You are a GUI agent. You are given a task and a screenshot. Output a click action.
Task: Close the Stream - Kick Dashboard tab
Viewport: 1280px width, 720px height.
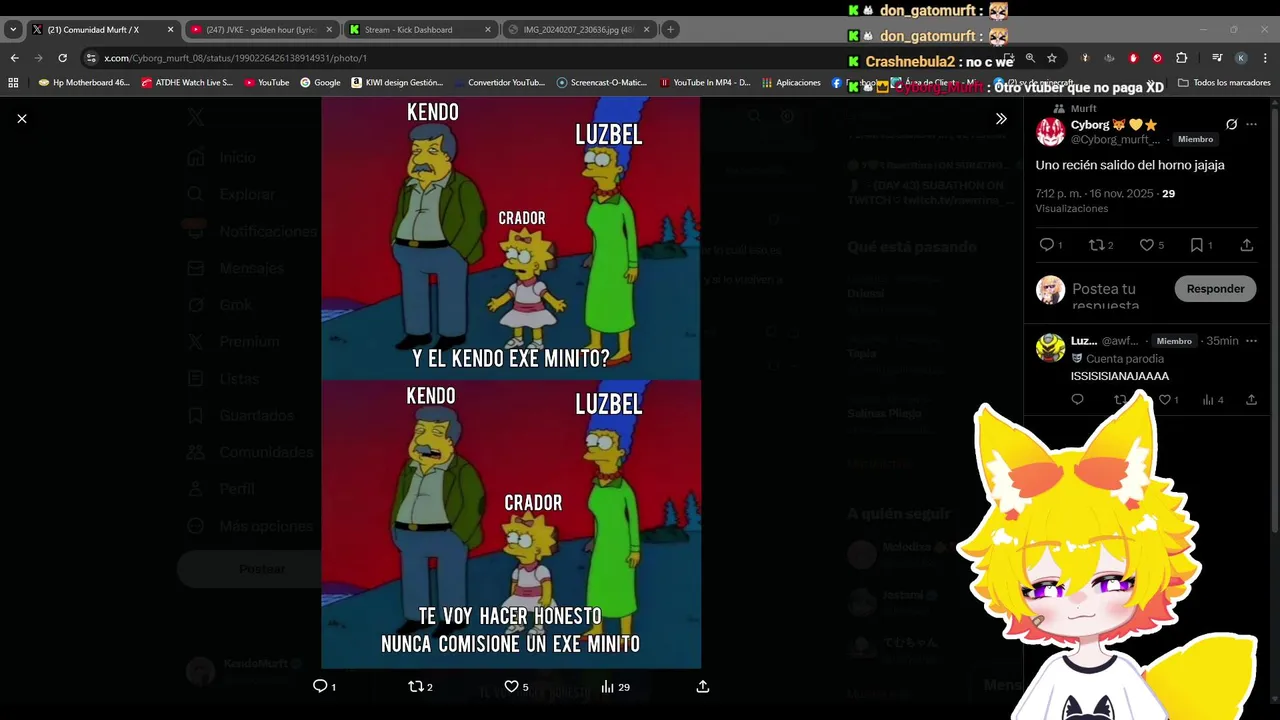488,30
